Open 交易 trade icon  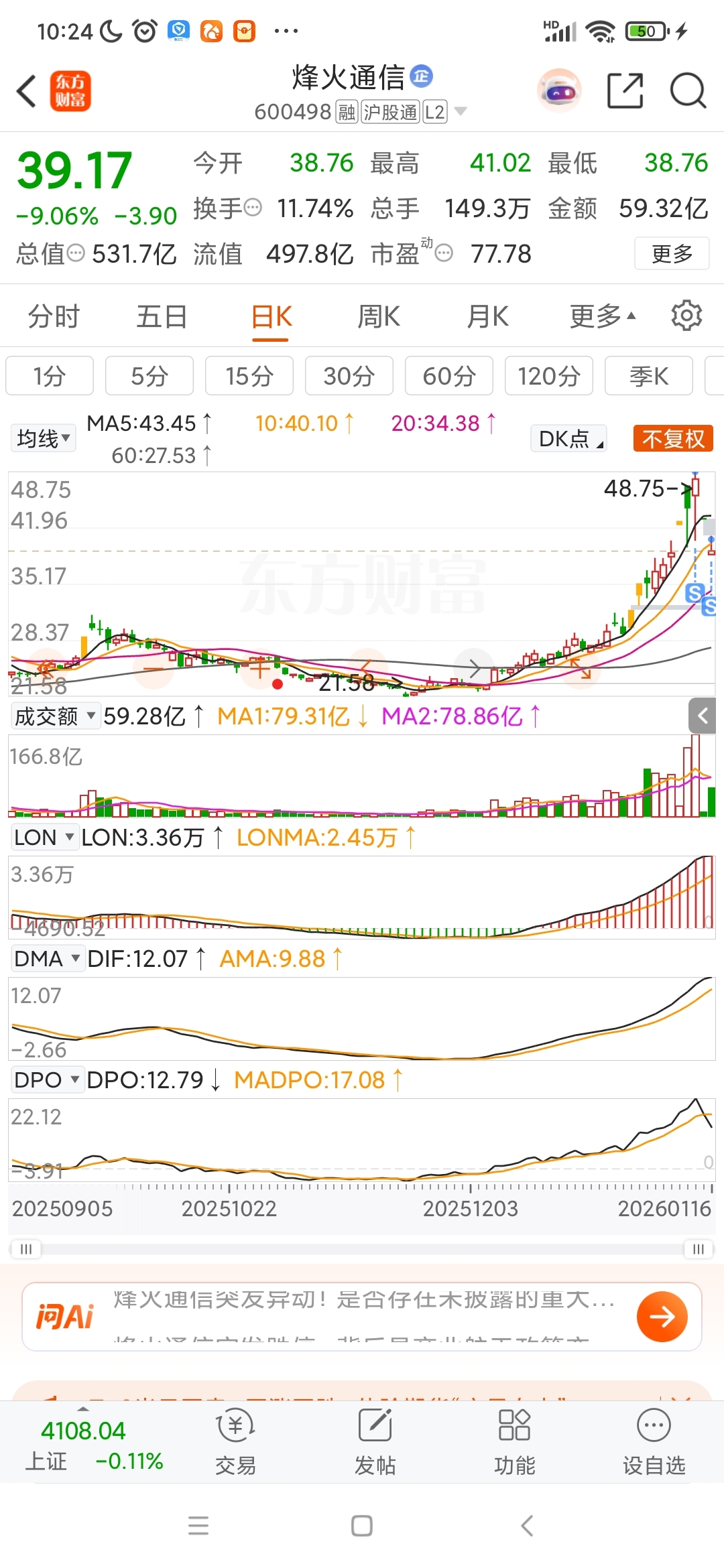[235, 1442]
